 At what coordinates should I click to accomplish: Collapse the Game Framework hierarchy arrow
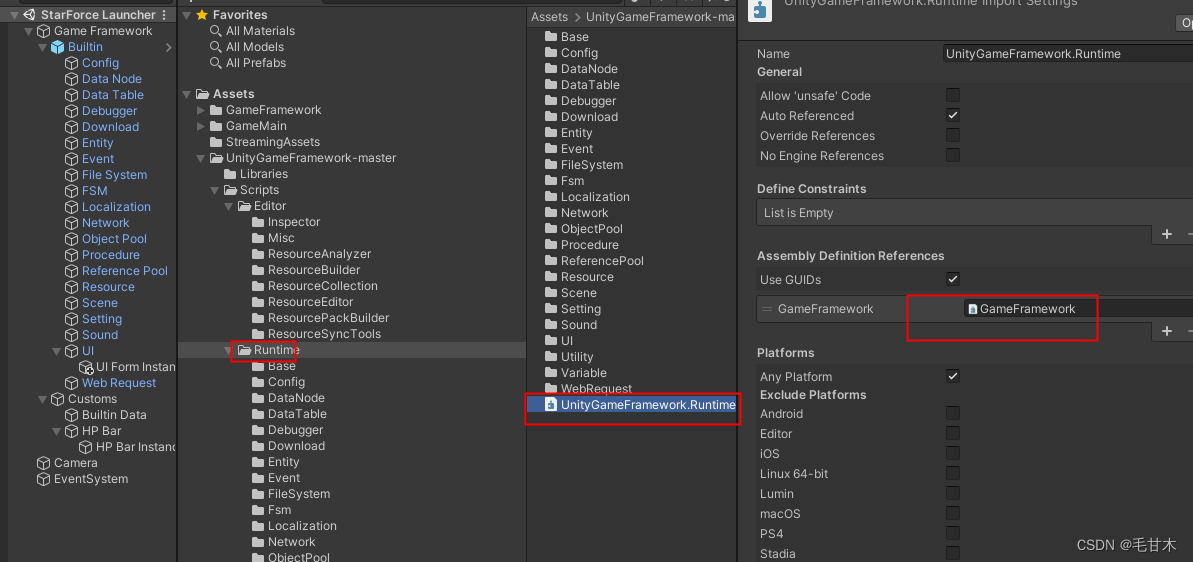[x=28, y=31]
